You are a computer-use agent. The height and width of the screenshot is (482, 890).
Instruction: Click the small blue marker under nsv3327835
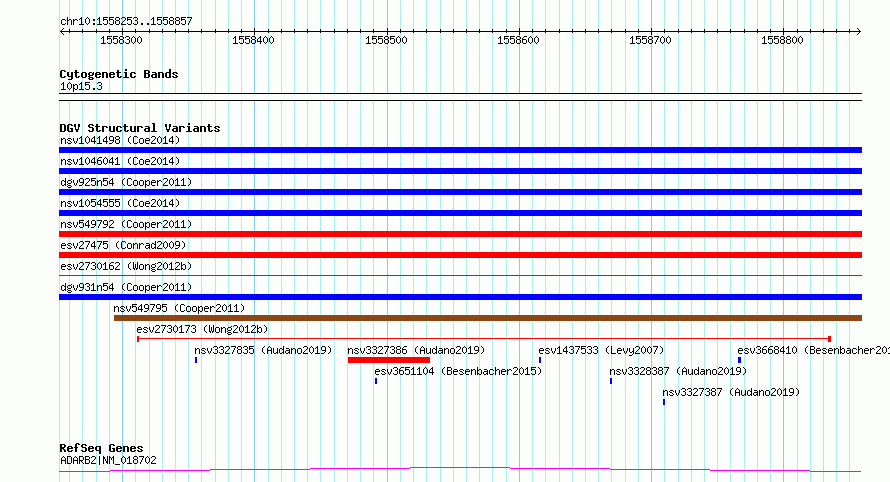(196, 360)
